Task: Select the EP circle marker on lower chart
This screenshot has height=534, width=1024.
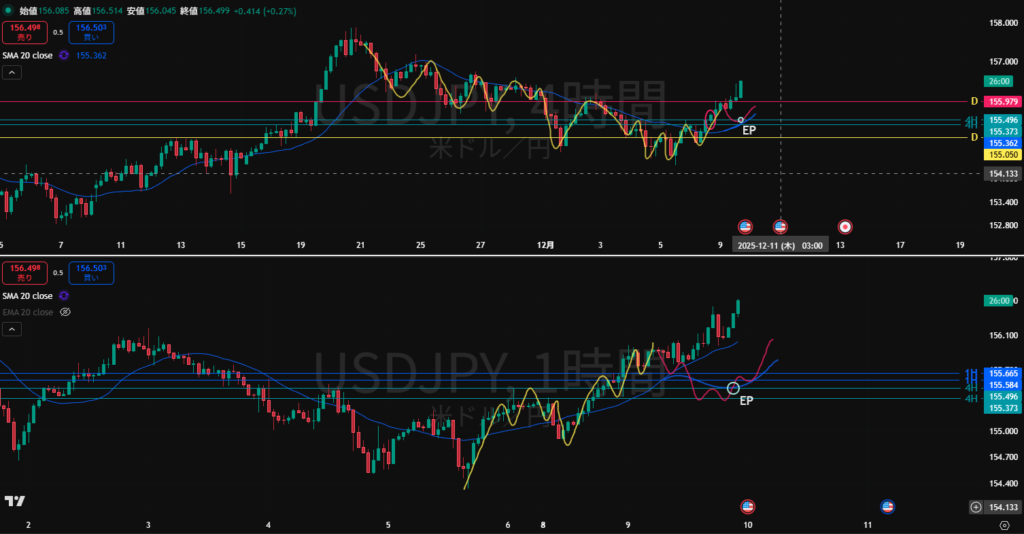Action: (733, 387)
